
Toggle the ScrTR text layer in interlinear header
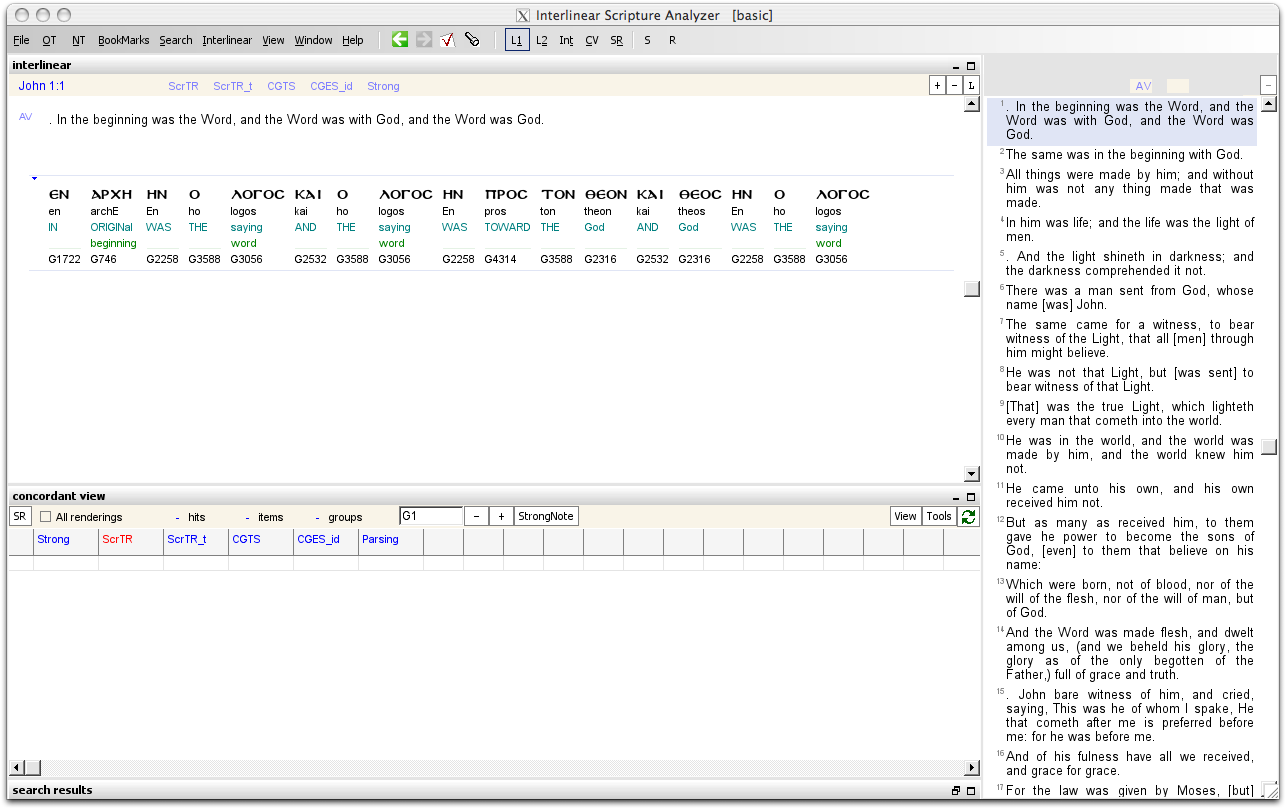[x=183, y=86]
